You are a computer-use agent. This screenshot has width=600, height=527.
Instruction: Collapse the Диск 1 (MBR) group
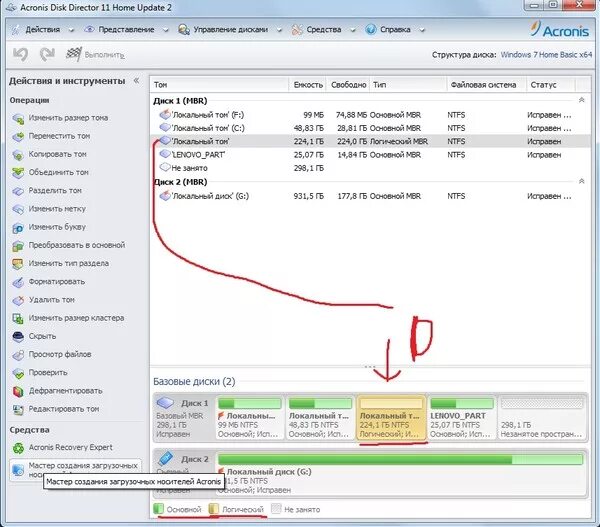pyautogui.click(x=582, y=100)
